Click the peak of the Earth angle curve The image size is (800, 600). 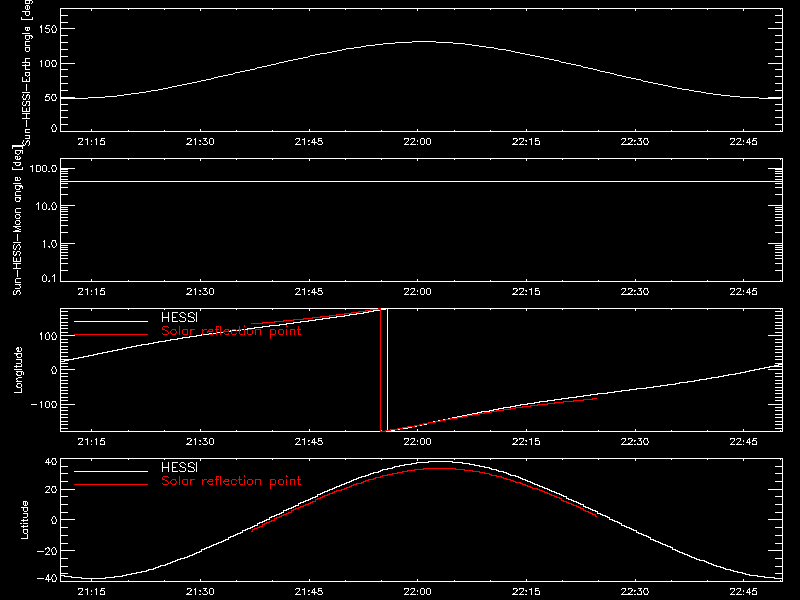(x=423, y=42)
